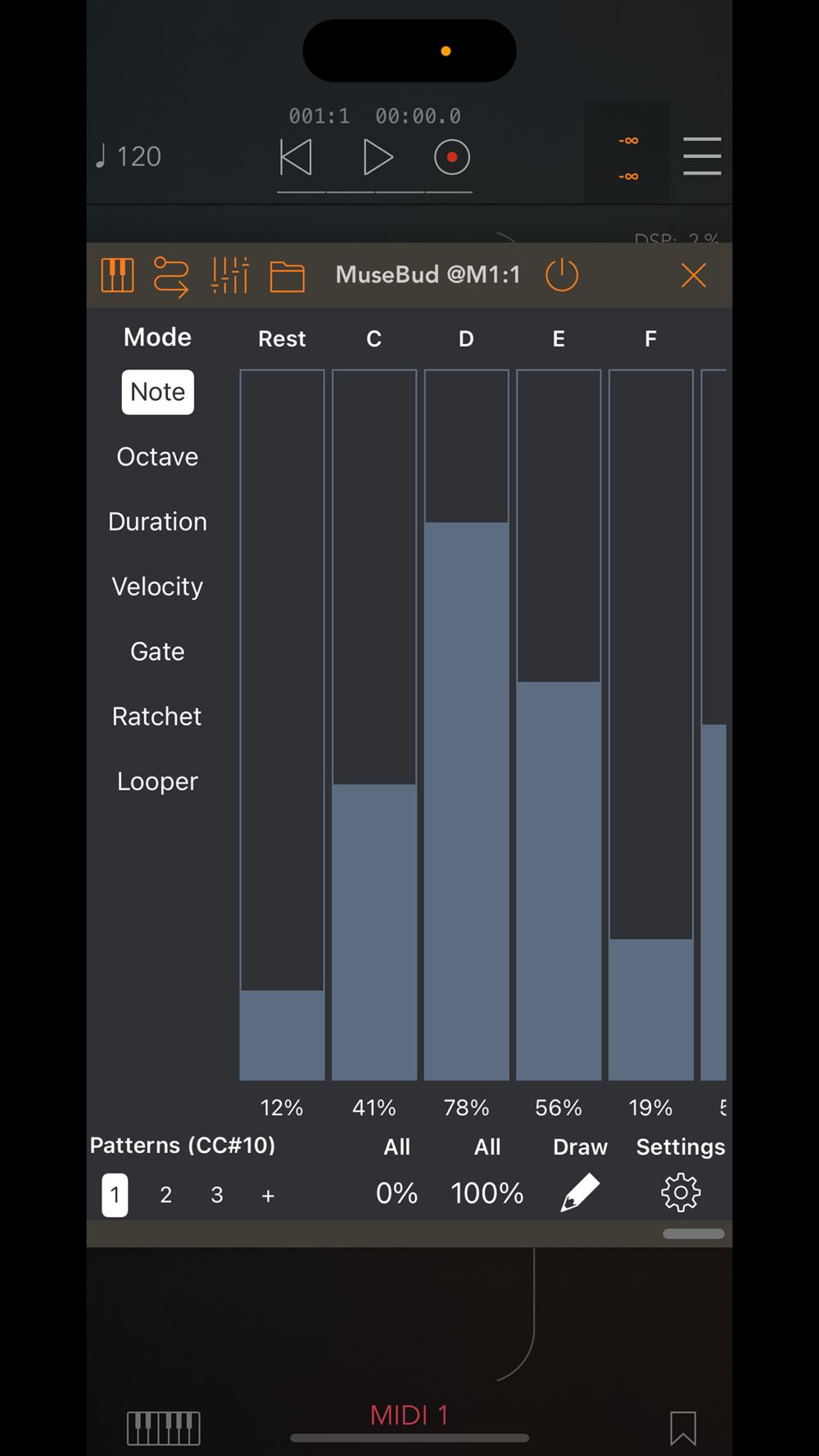Select the Velocity mode

(157, 586)
